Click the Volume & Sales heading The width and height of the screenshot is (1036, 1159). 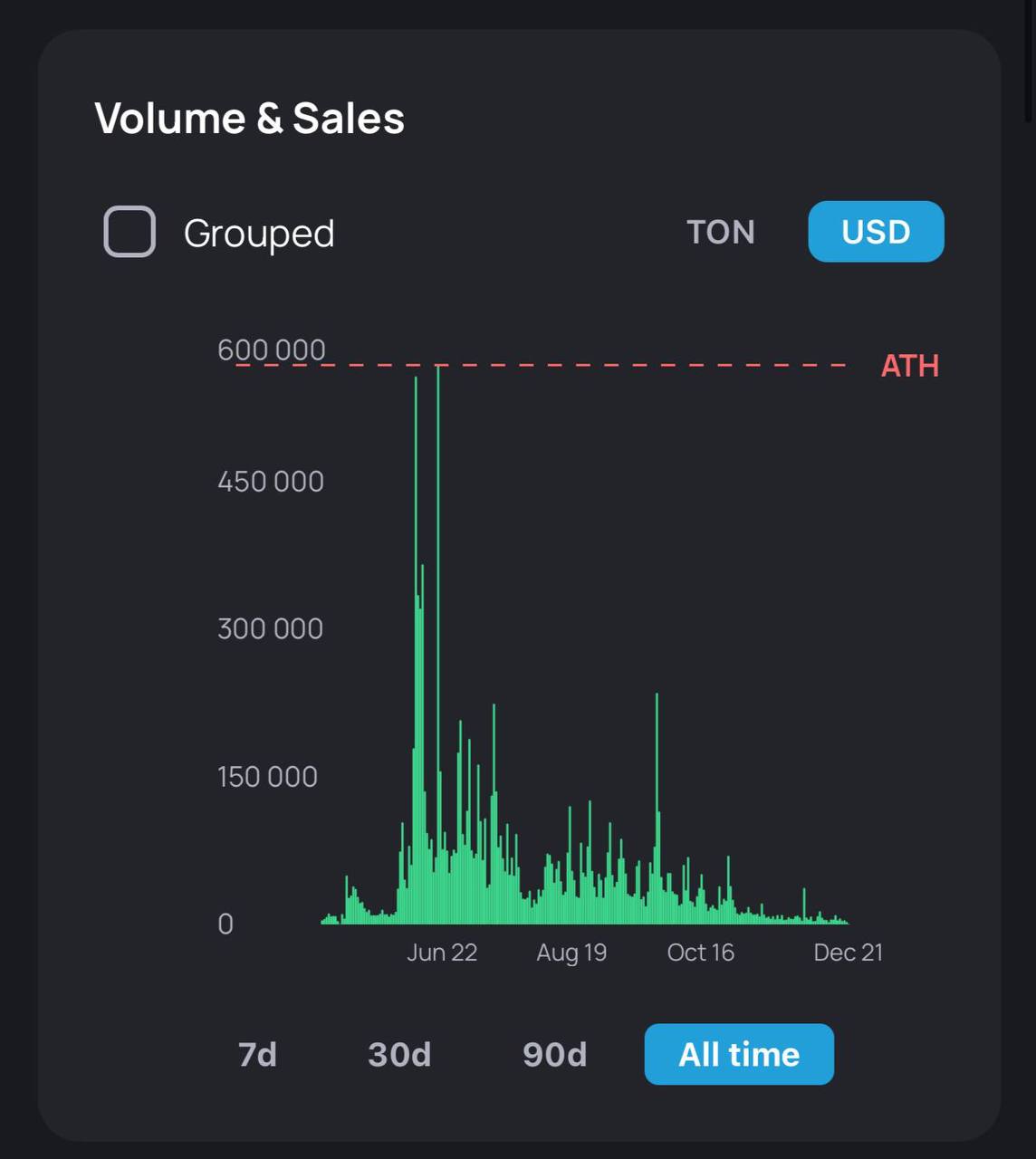coord(249,119)
